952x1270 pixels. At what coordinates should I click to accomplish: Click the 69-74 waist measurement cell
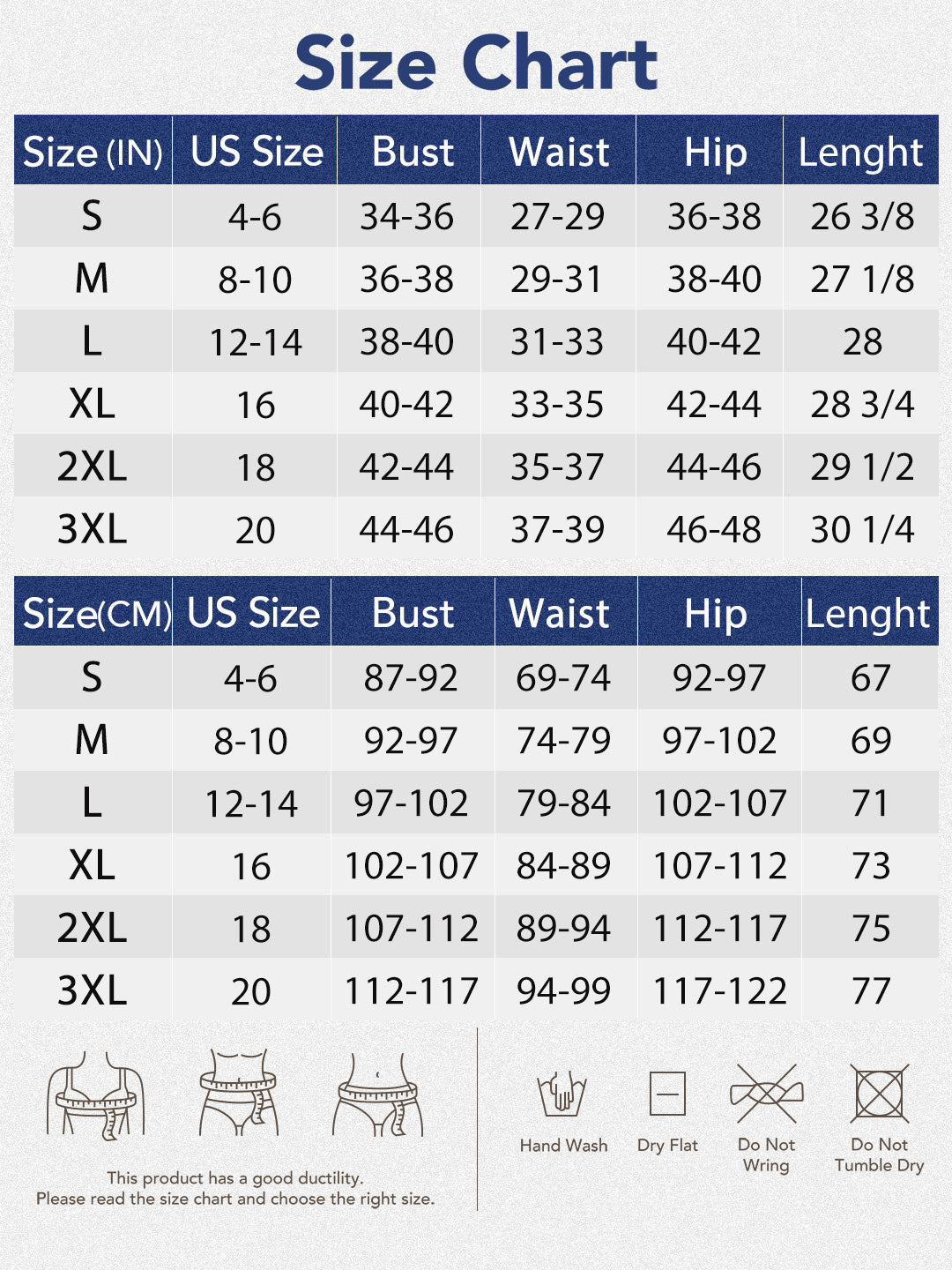pyautogui.click(x=563, y=678)
